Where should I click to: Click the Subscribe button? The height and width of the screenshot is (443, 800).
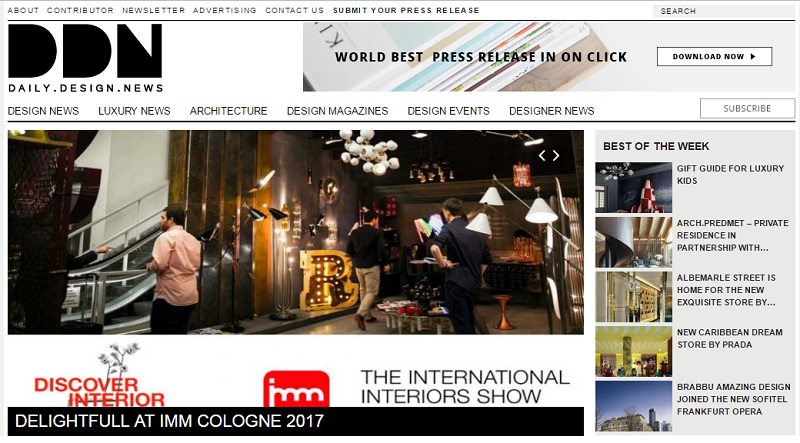pos(747,108)
